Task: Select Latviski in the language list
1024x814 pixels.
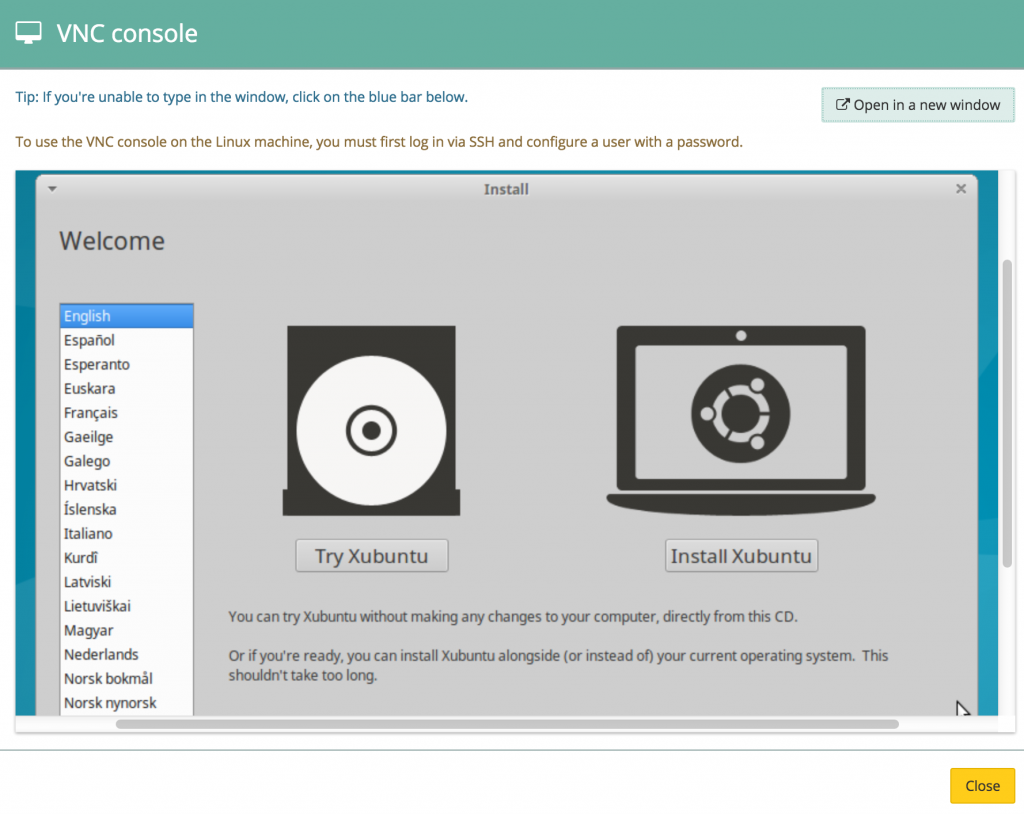Action: pyautogui.click(x=127, y=582)
